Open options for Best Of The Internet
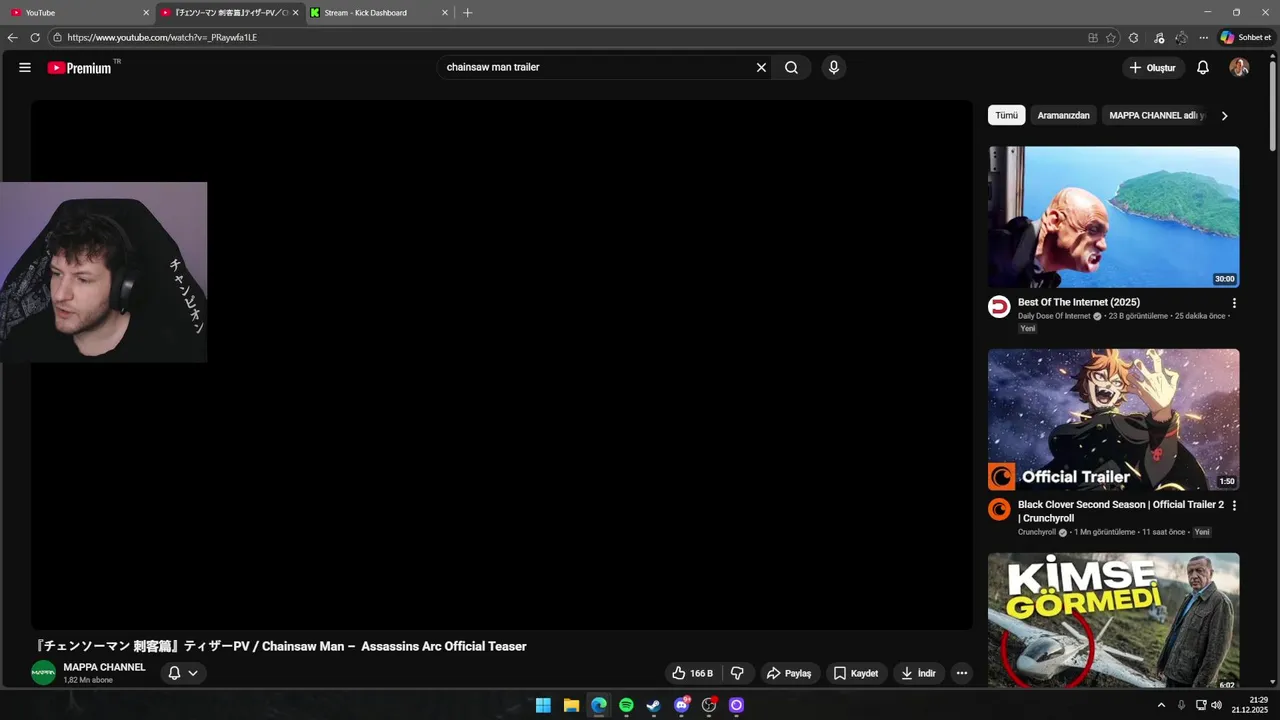This screenshot has width=1280, height=720. 1234,303
